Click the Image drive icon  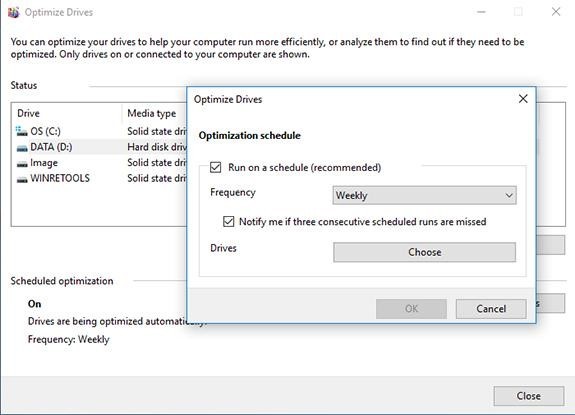22,163
